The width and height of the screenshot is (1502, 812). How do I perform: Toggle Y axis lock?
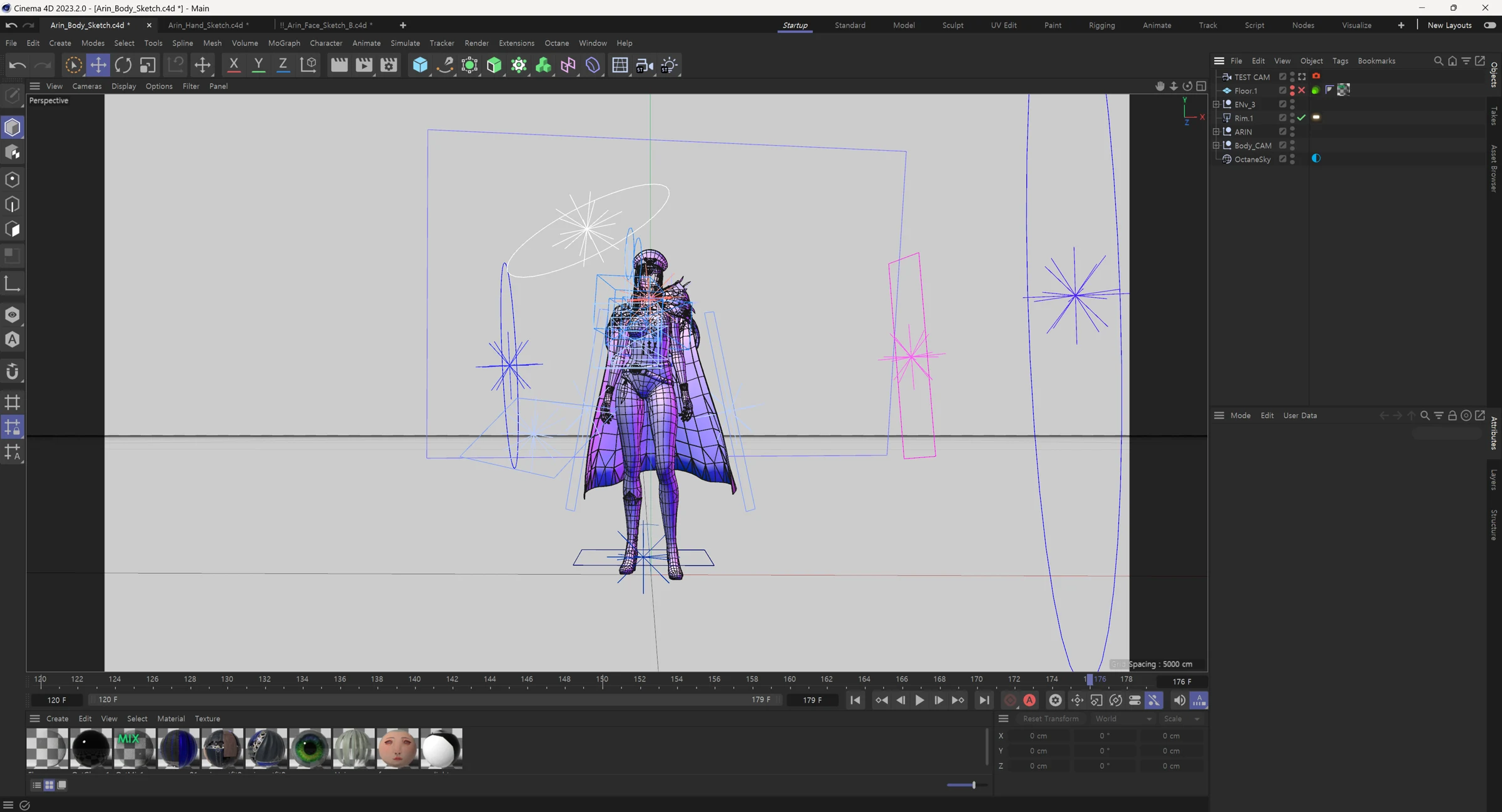[258, 65]
